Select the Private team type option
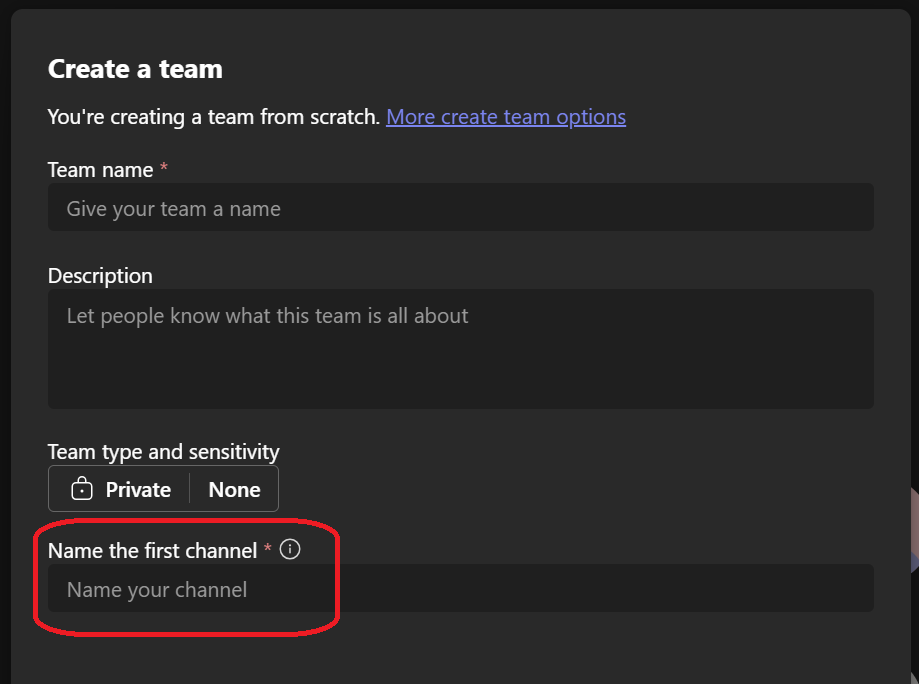This screenshot has width=919, height=684. click(x=137, y=489)
